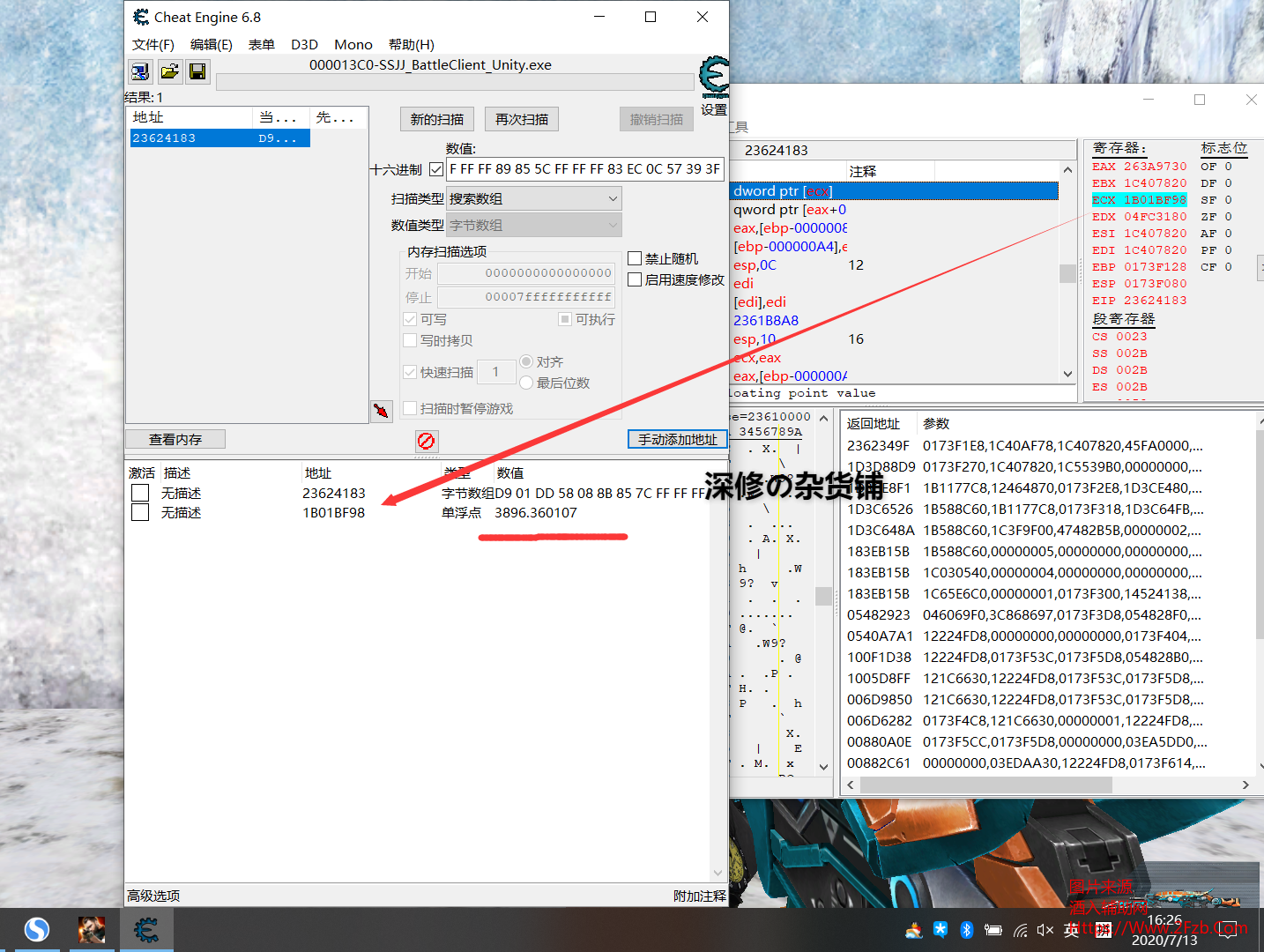Click the open file folder icon

(169, 71)
